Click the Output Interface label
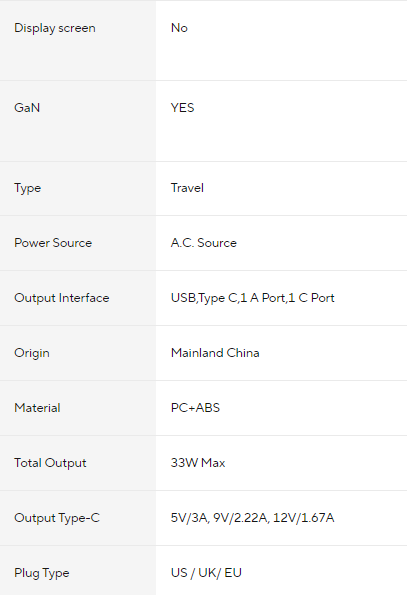407x595 pixels. pyautogui.click(x=61, y=298)
